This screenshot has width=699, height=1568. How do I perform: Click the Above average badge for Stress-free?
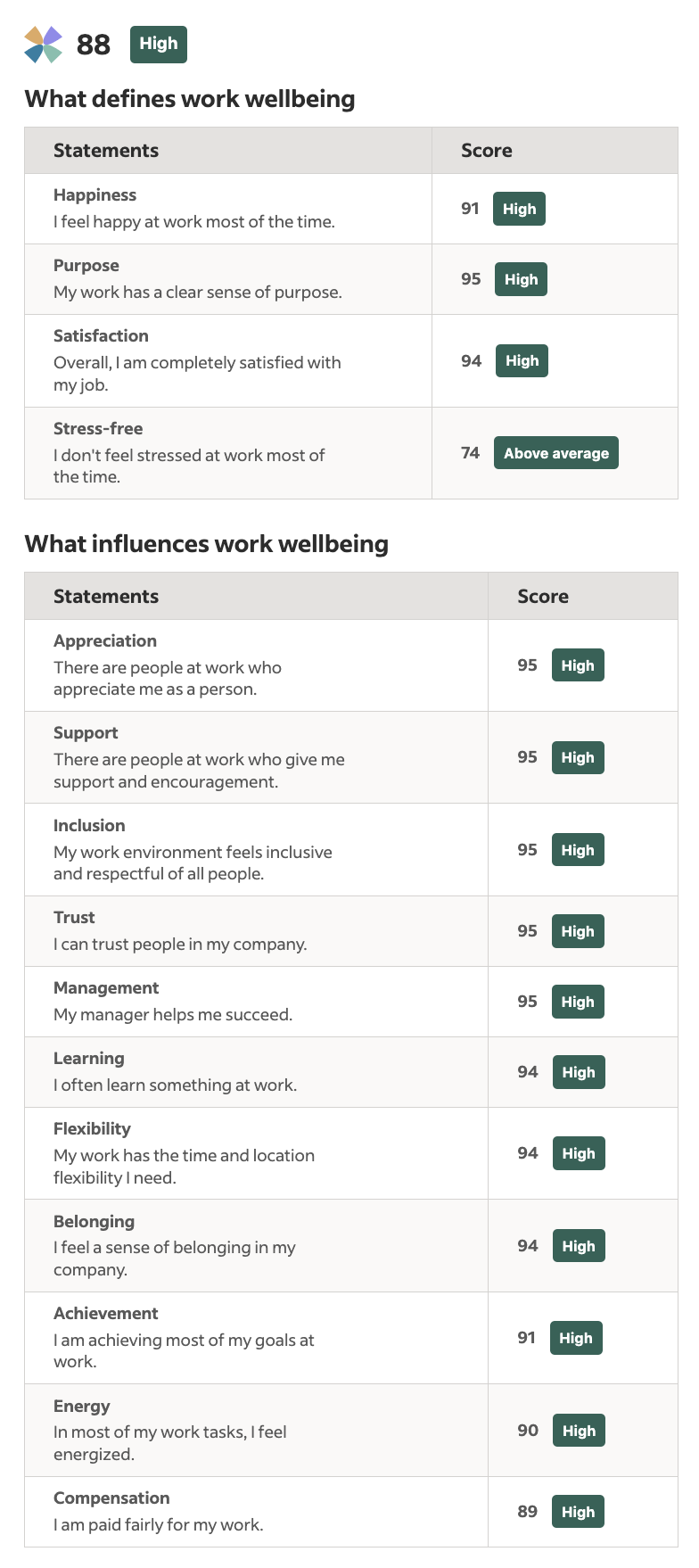556,453
